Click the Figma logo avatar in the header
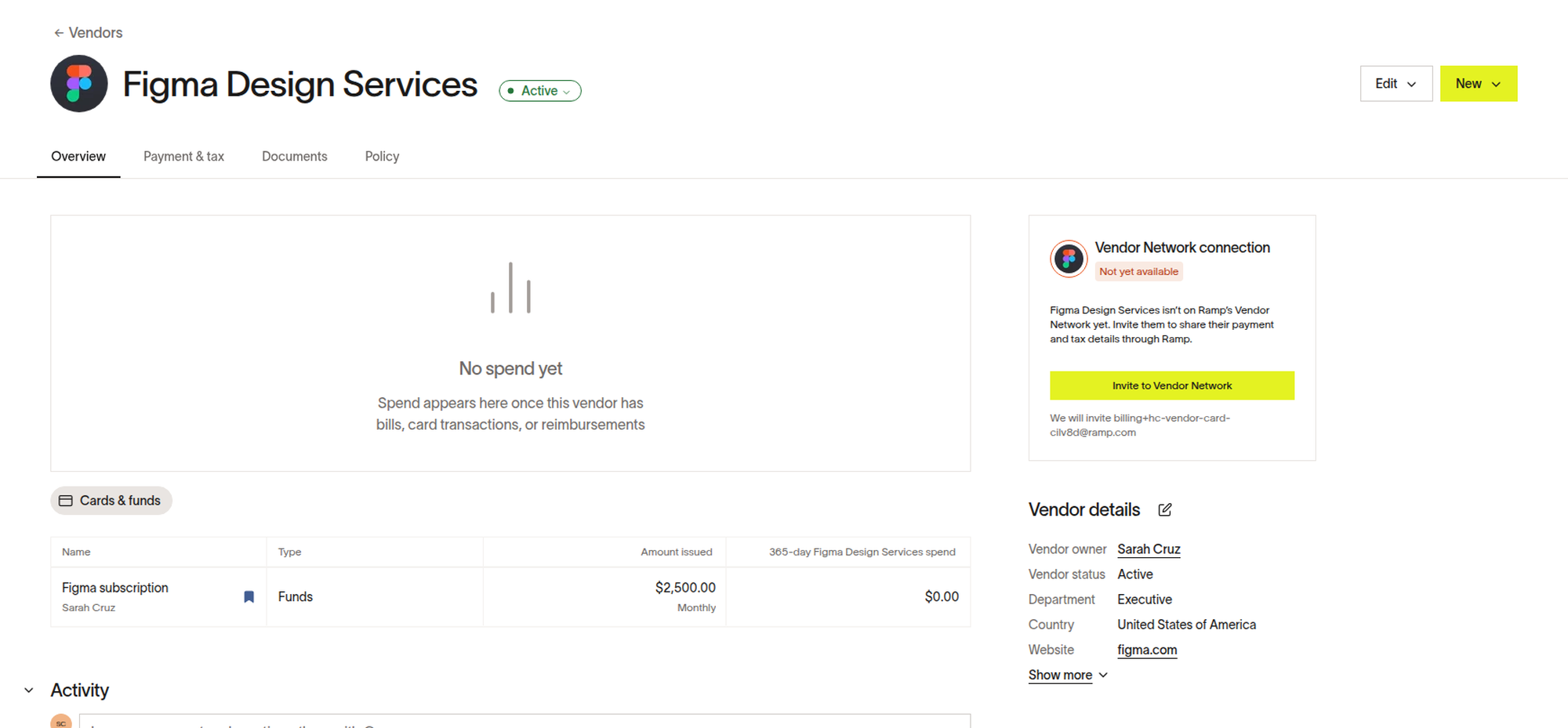The image size is (1568, 728). coord(79,84)
